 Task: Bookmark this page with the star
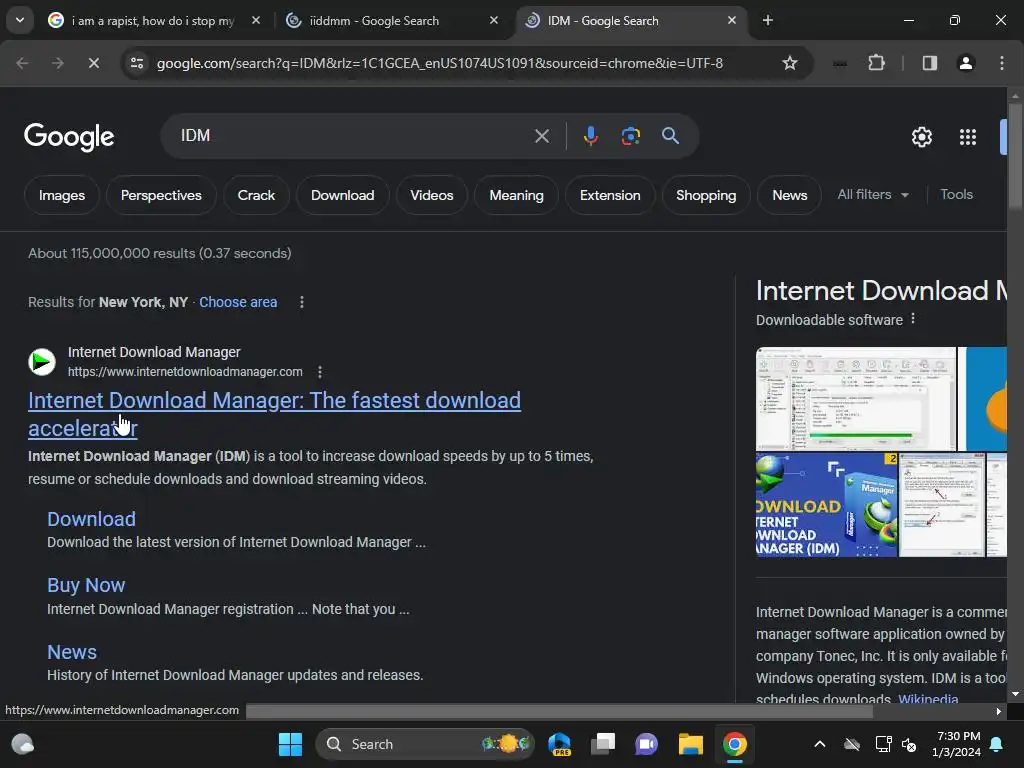click(790, 63)
